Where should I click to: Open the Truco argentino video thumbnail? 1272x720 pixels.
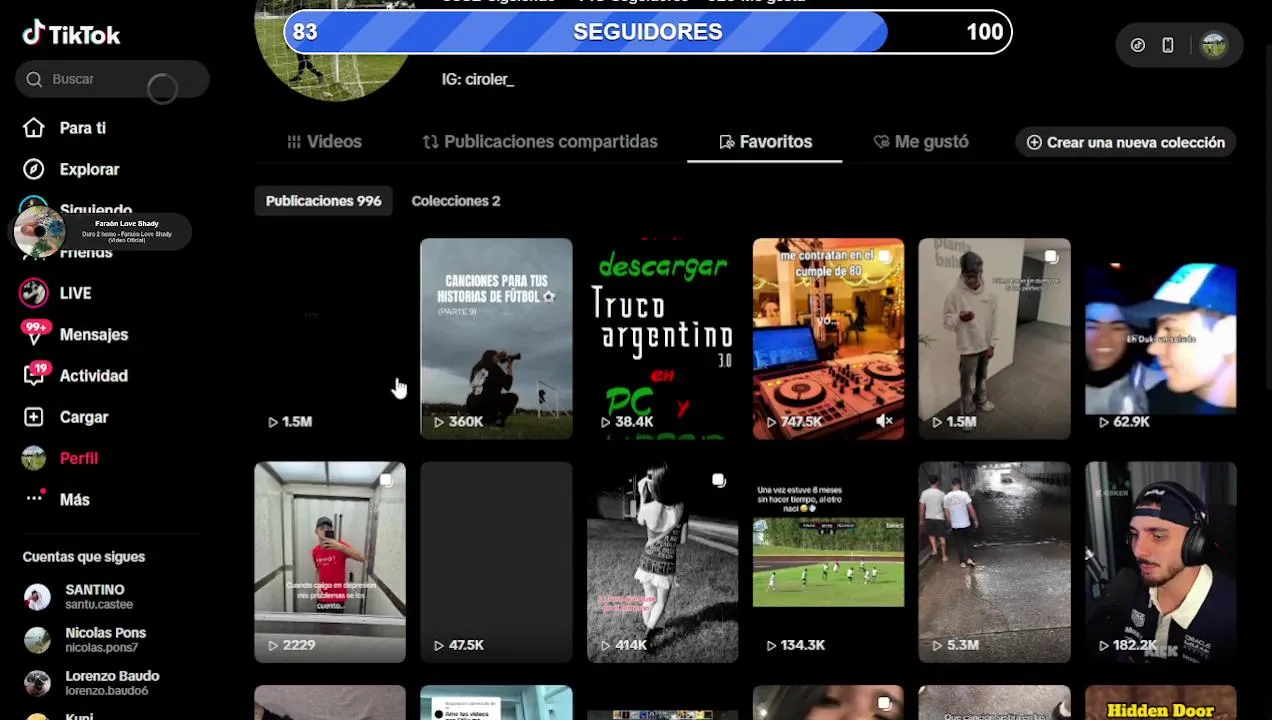coord(662,338)
